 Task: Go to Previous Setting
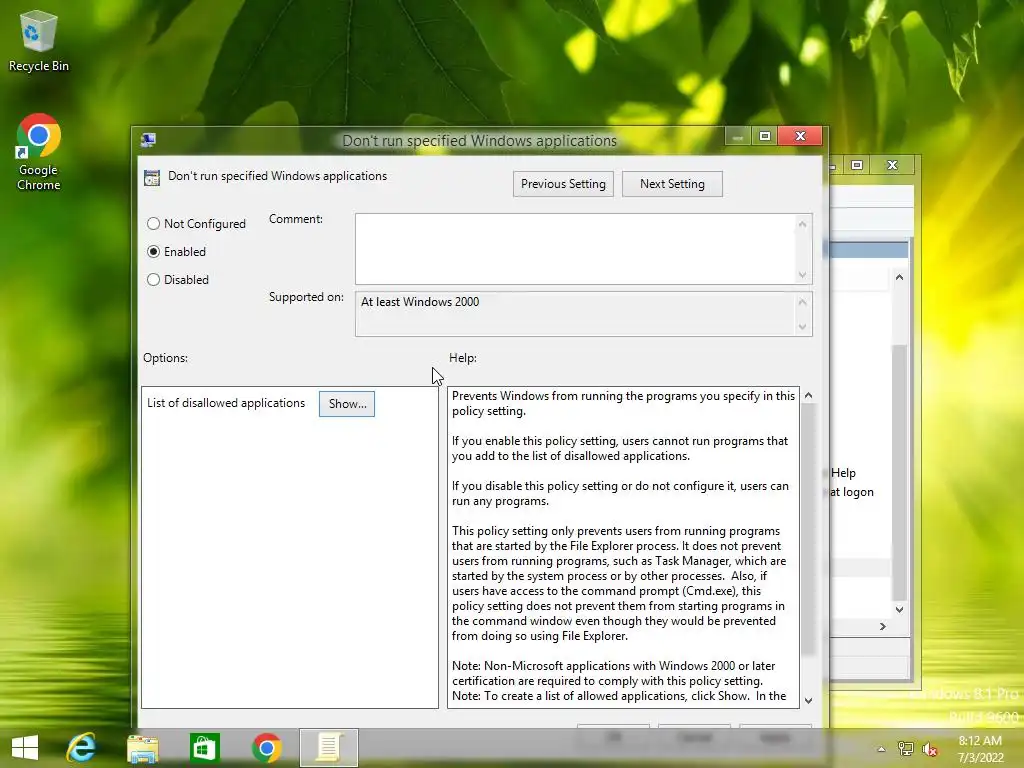(563, 184)
